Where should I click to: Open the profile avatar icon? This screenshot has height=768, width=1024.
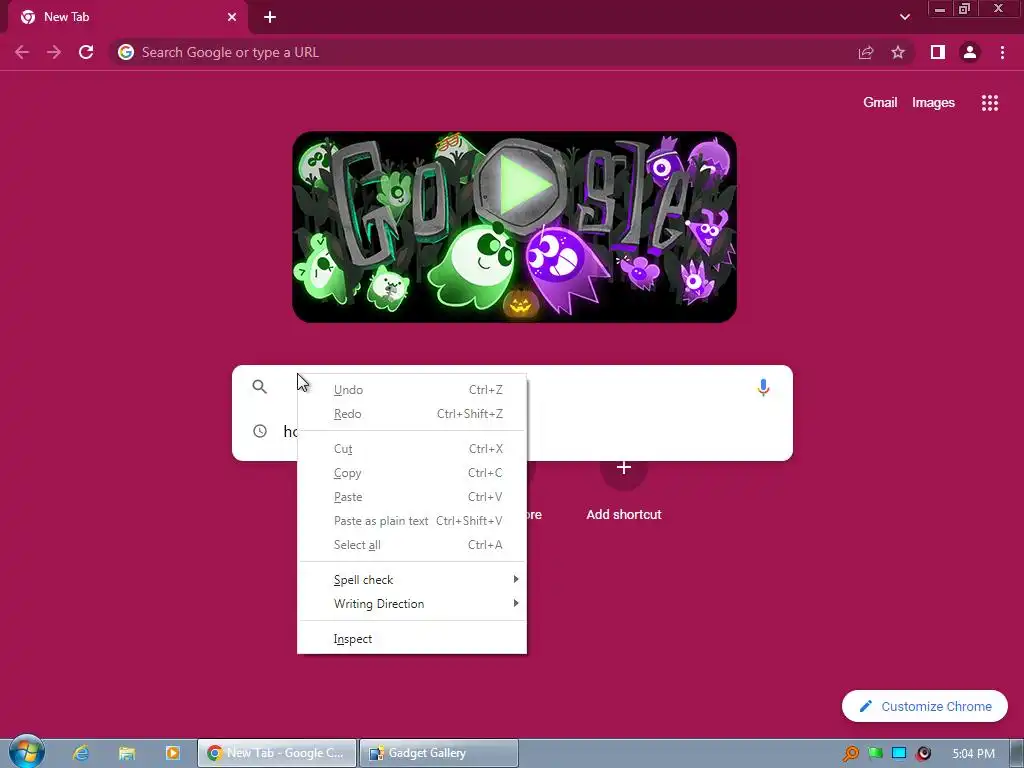coord(970,52)
